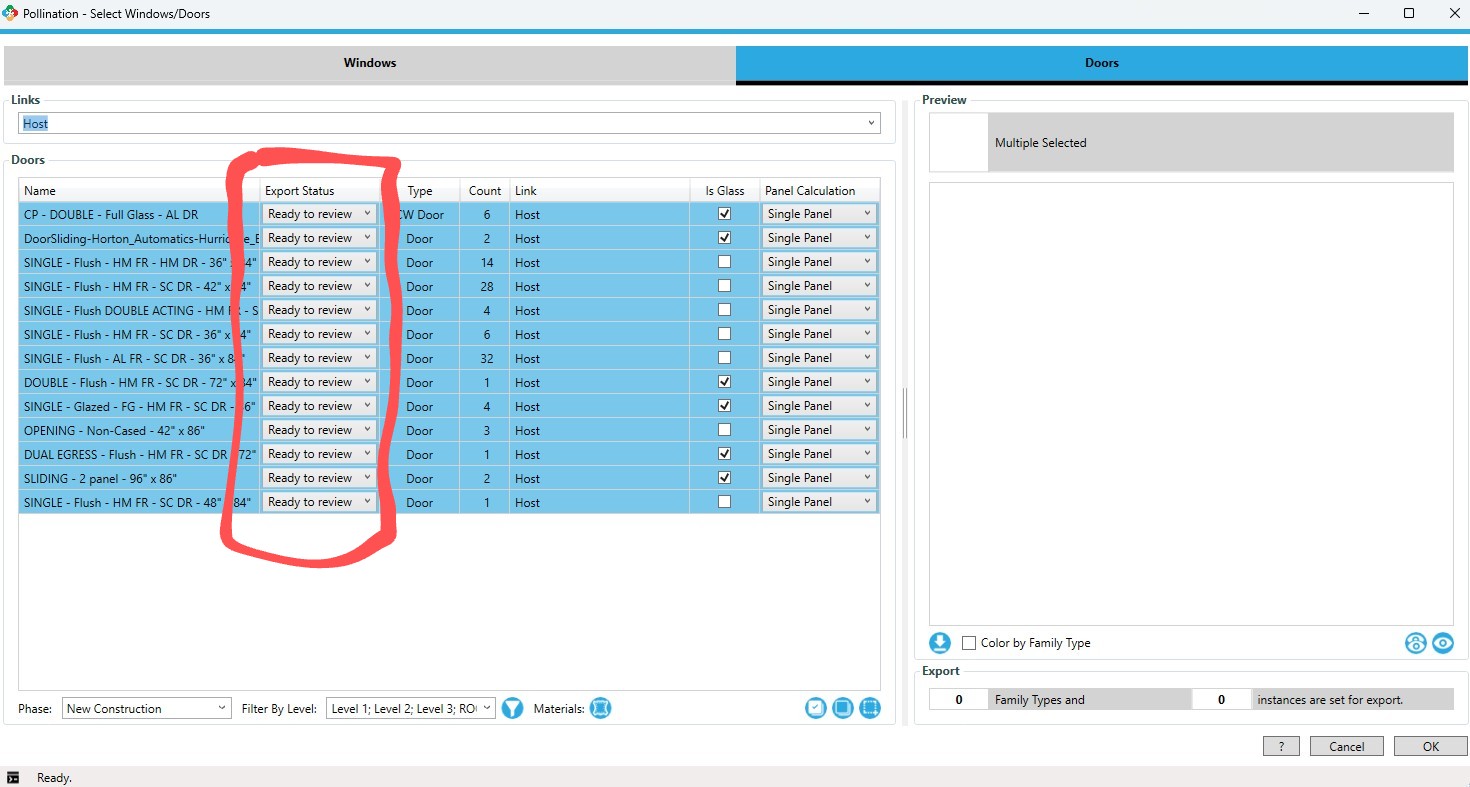Click the eye icon in Preview panel

[1442, 643]
